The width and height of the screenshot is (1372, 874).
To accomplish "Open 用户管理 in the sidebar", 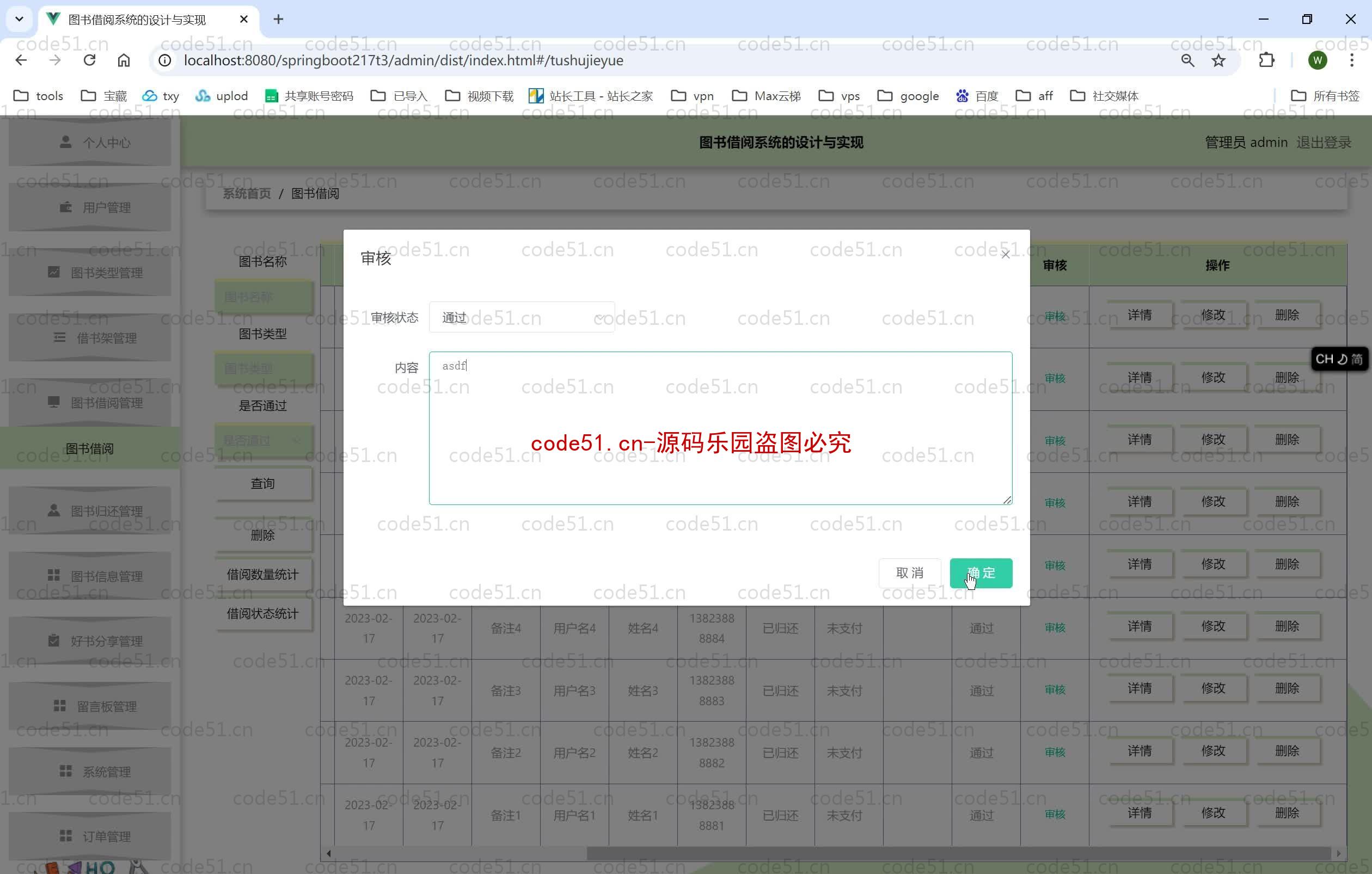I will (89, 207).
